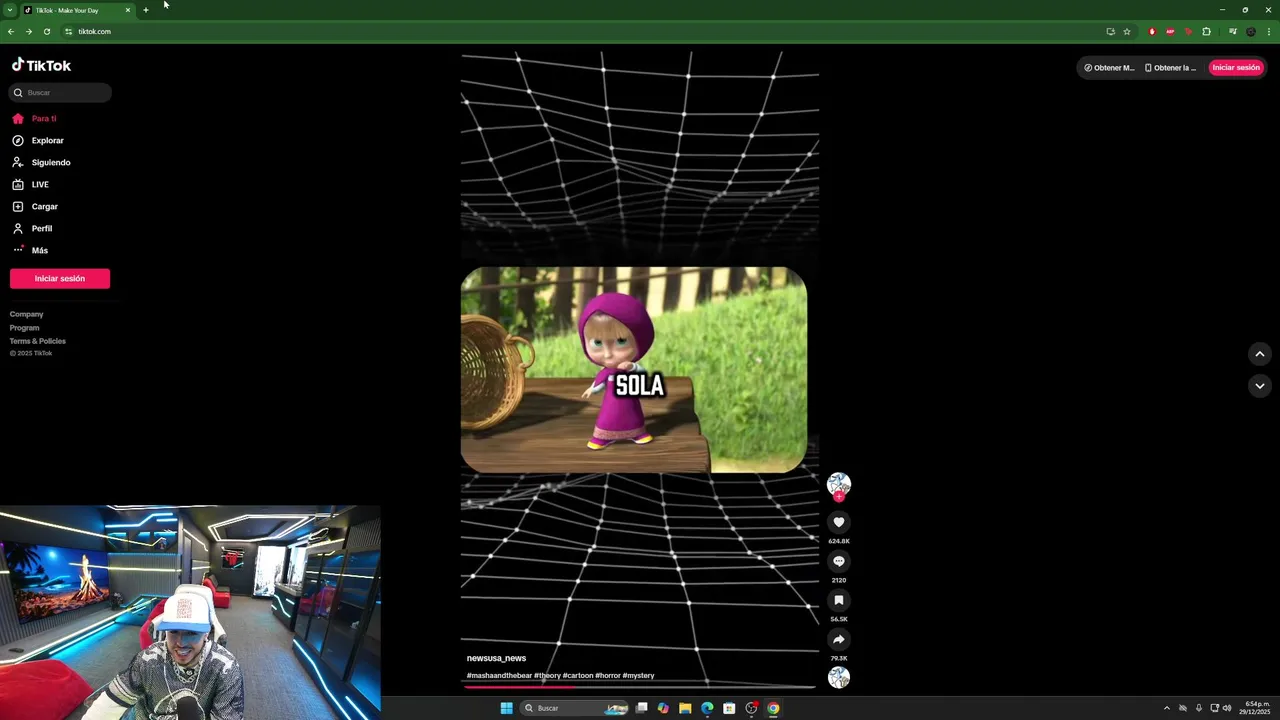Click the Windows taskbar Buscar search box
The image size is (1280, 720).
click(x=575, y=708)
